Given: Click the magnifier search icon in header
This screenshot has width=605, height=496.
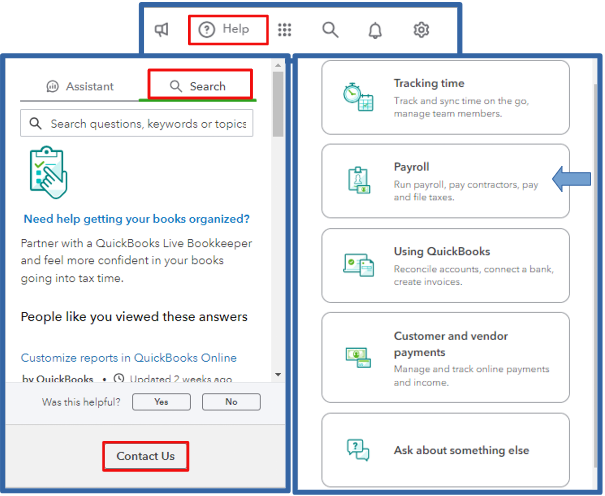Looking at the screenshot, I should 330,30.
